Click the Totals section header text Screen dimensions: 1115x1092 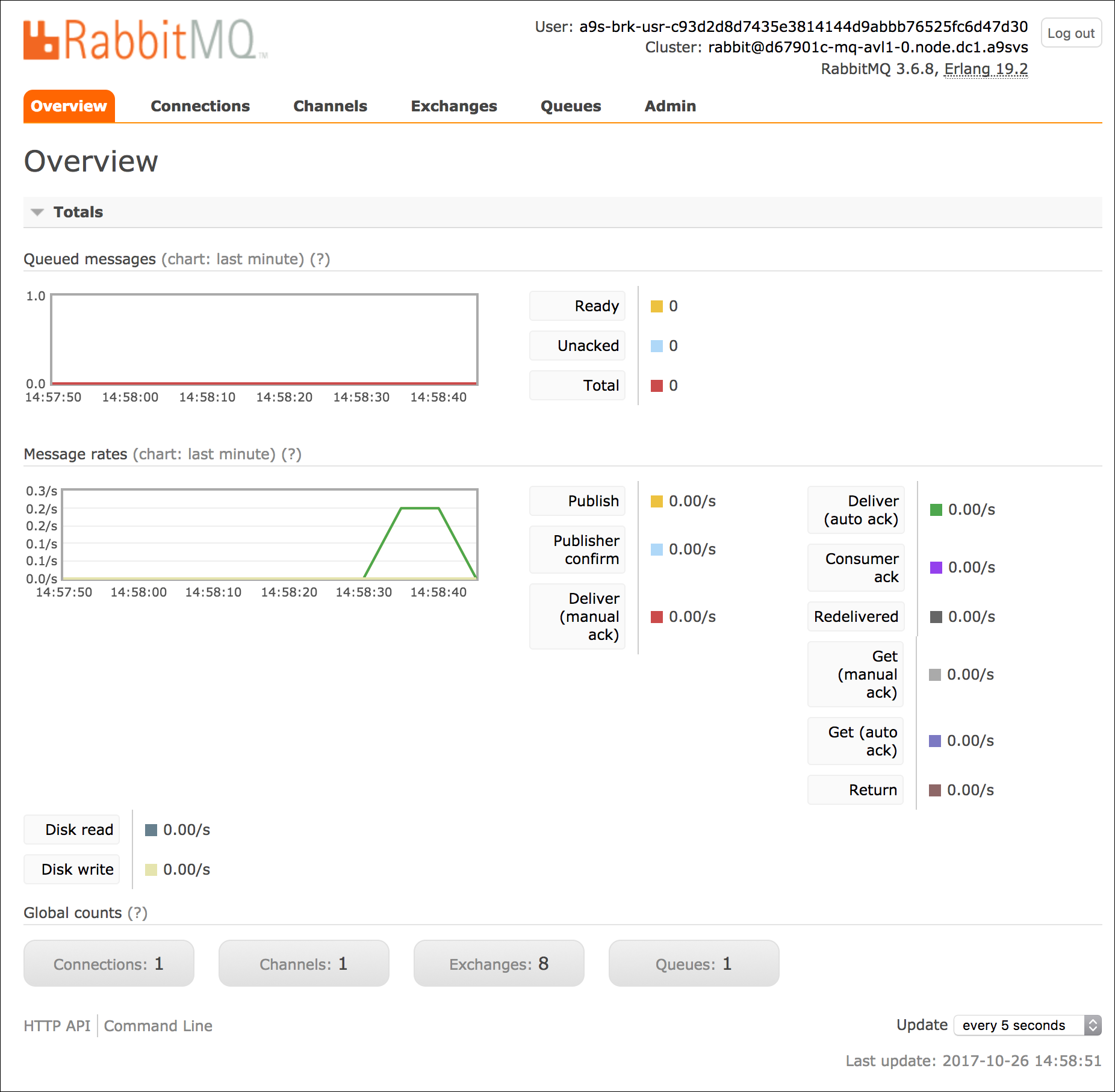click(78, 212)
